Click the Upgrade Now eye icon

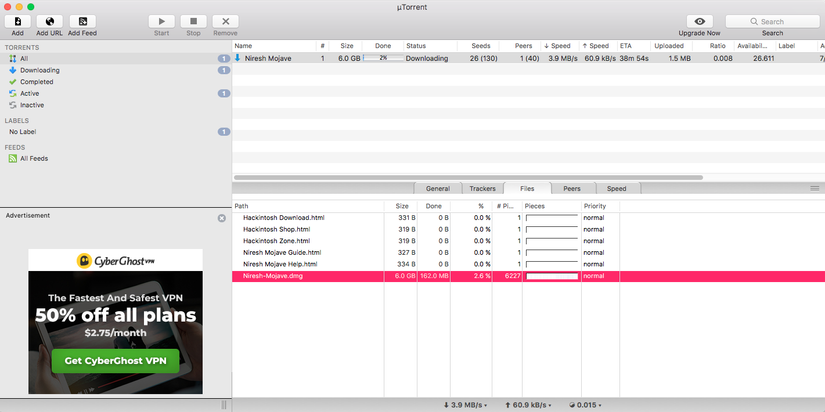tap(699, 22)
